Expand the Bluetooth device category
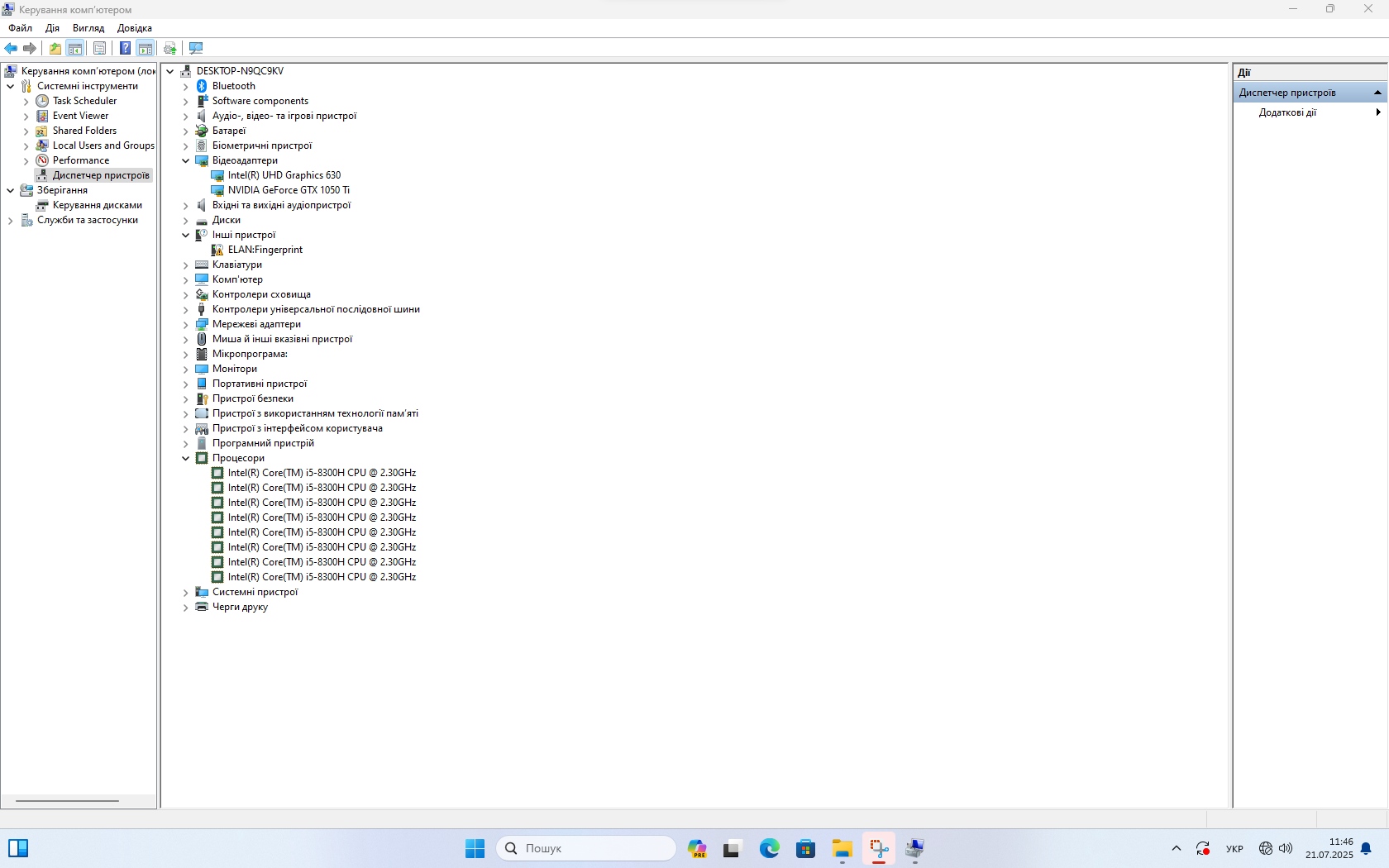Screen dimensions: 1389x868 186,87
